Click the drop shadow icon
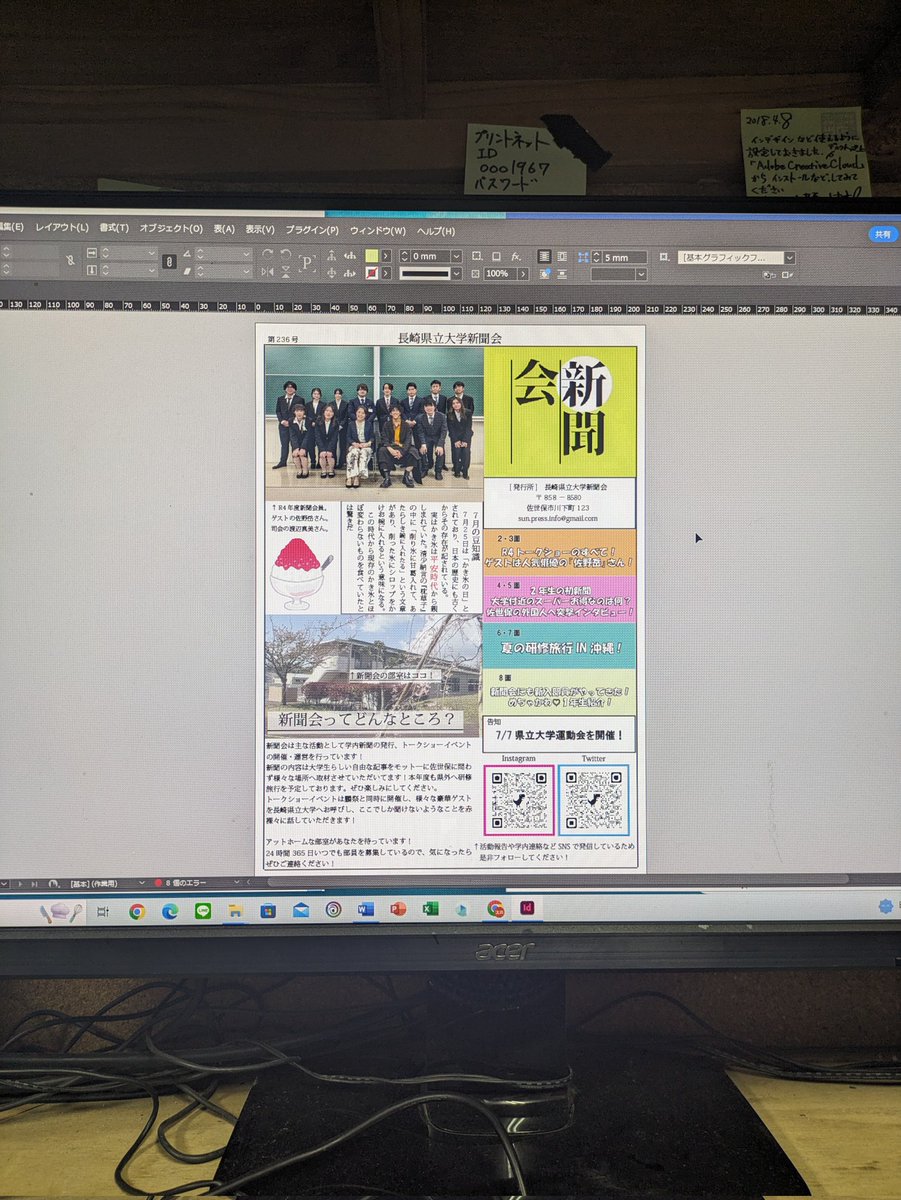Screen dimensions: 901x1200 [x=496, y=256]
